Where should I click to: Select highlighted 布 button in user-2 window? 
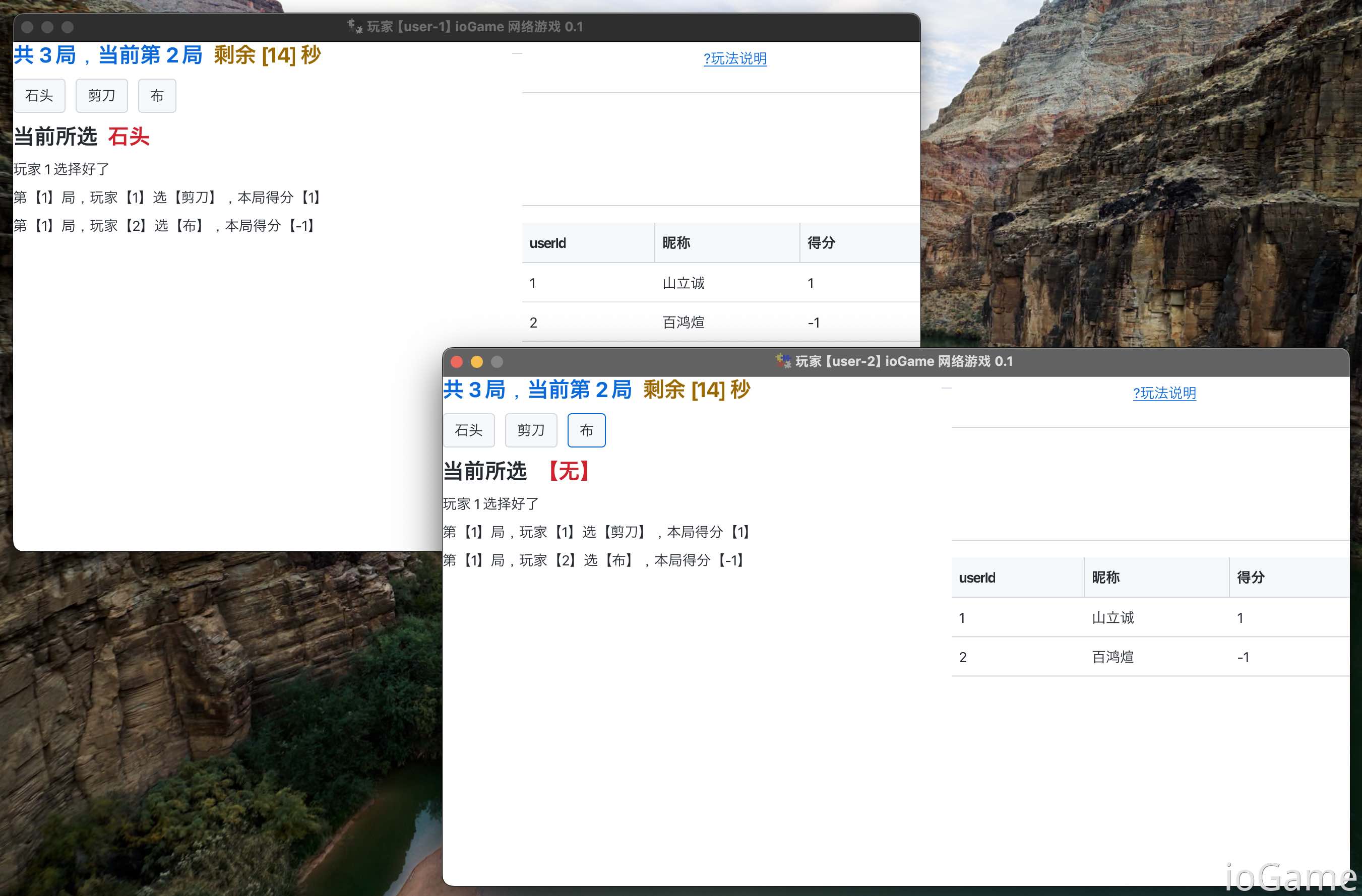point(586,430)
